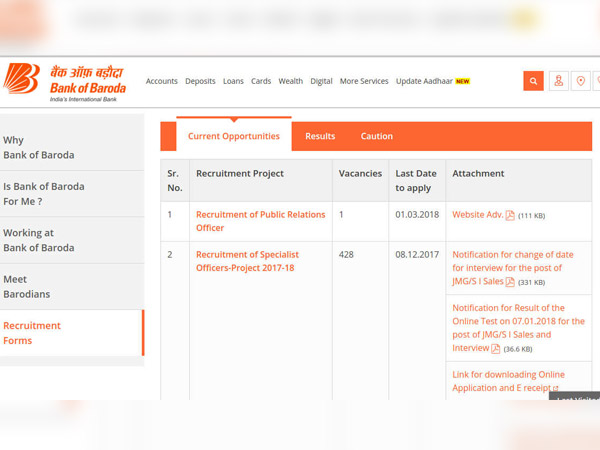Click the (111 KB) file size text
The height and width of the screenshot is (450, 600).
point(531,216)
